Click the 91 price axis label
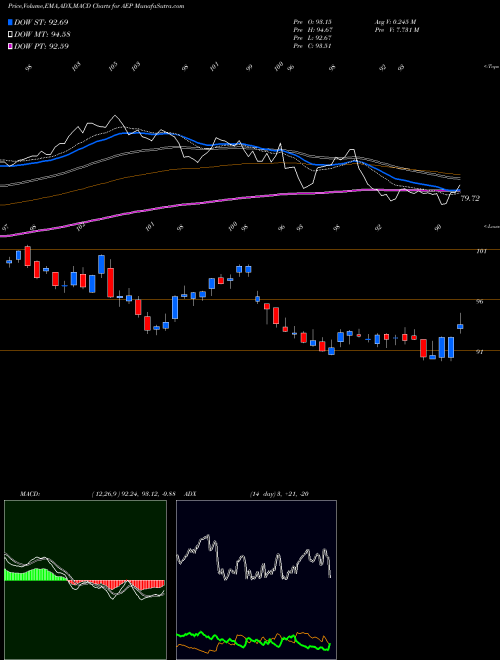The image size is (500, 660). [479, 352]
